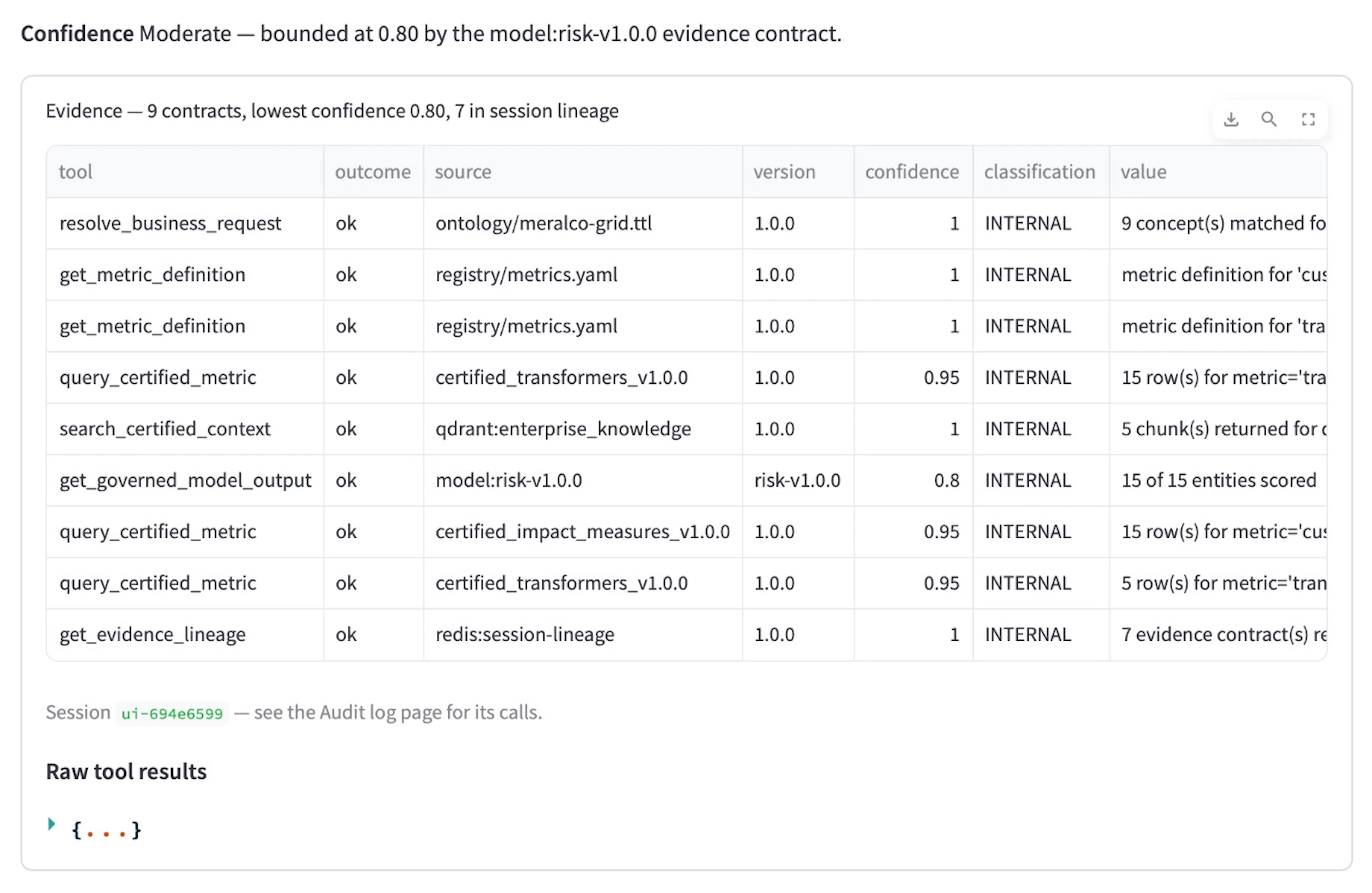This screenshot has height=893, width=1372.
Task: Expand the evidence table to fullscreen
Action: click(1308, 119)
